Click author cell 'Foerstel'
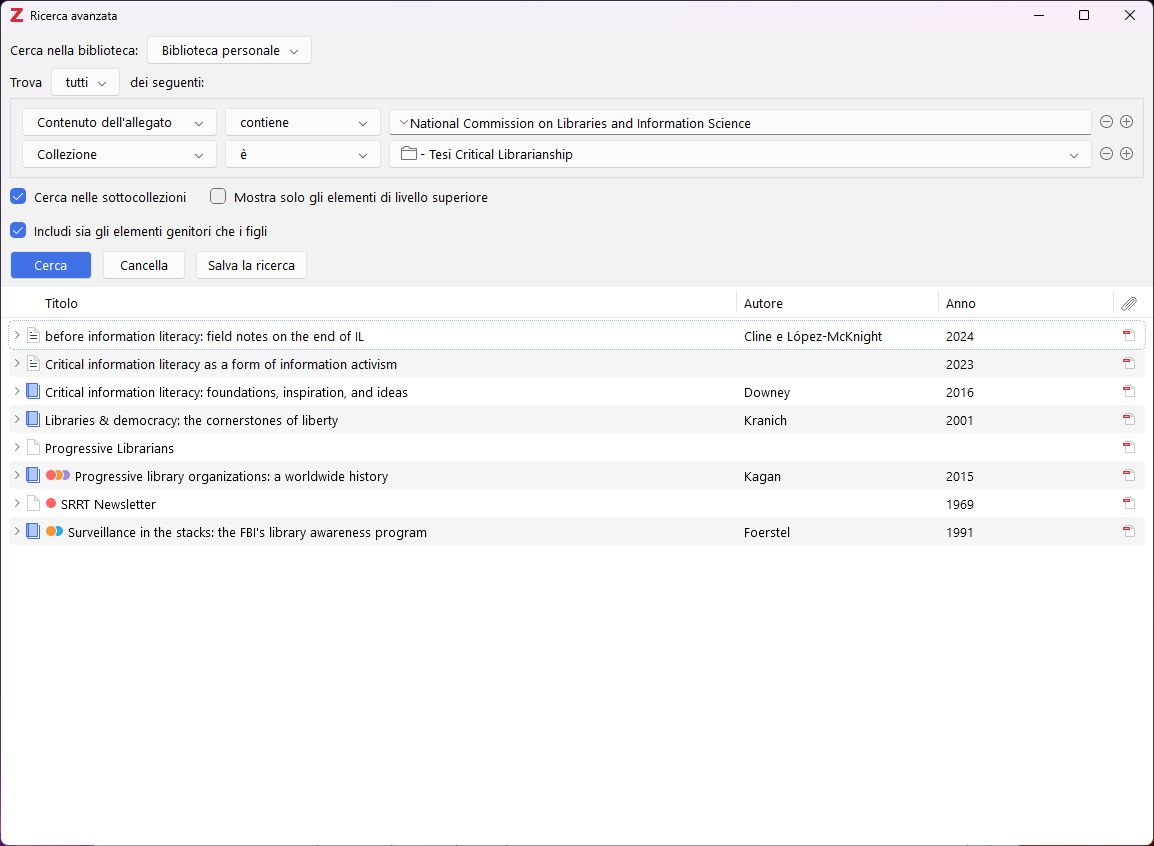Image resolution: width=1154 pixels, height=846 pixels. [x=767, y=532]
